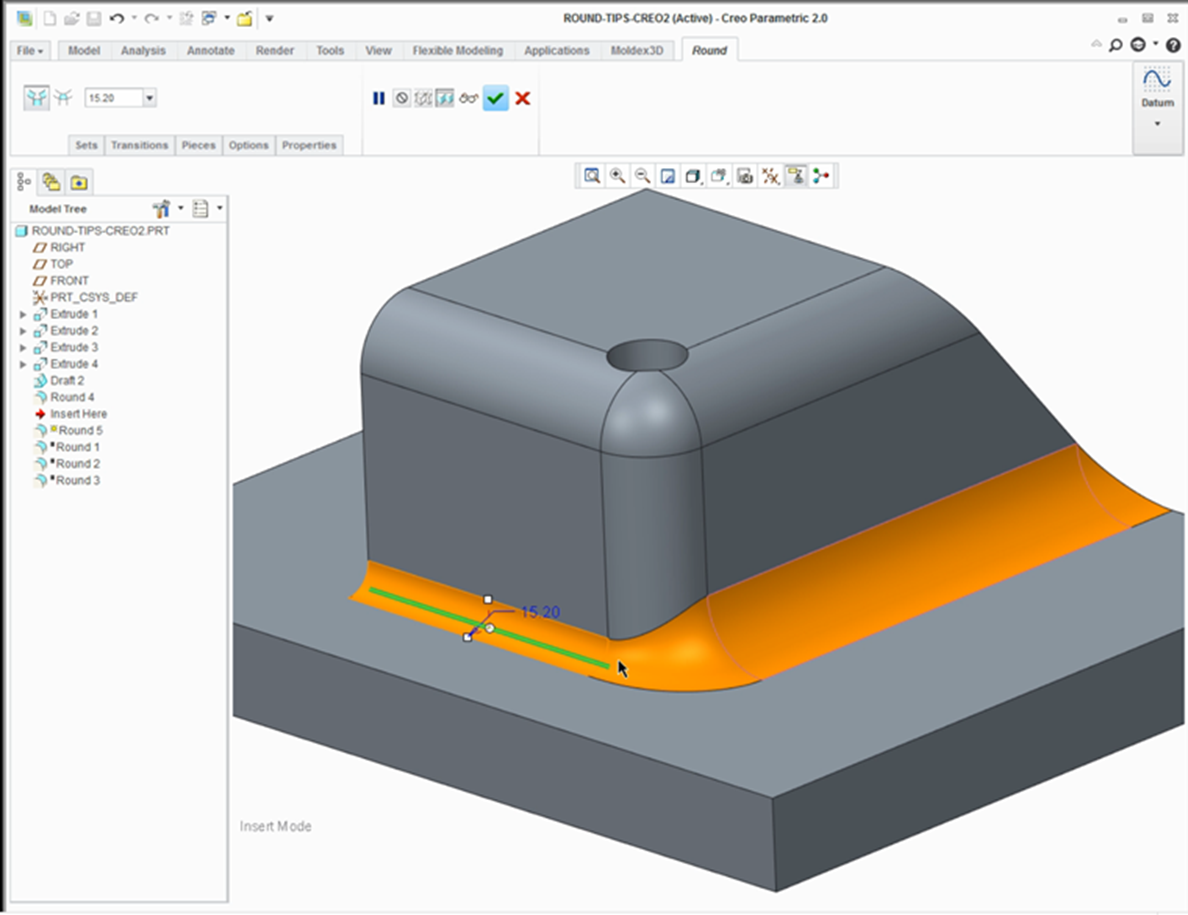Cancel the round with the red X
The image size is (1188, 915).
click(x=523, y=98)
